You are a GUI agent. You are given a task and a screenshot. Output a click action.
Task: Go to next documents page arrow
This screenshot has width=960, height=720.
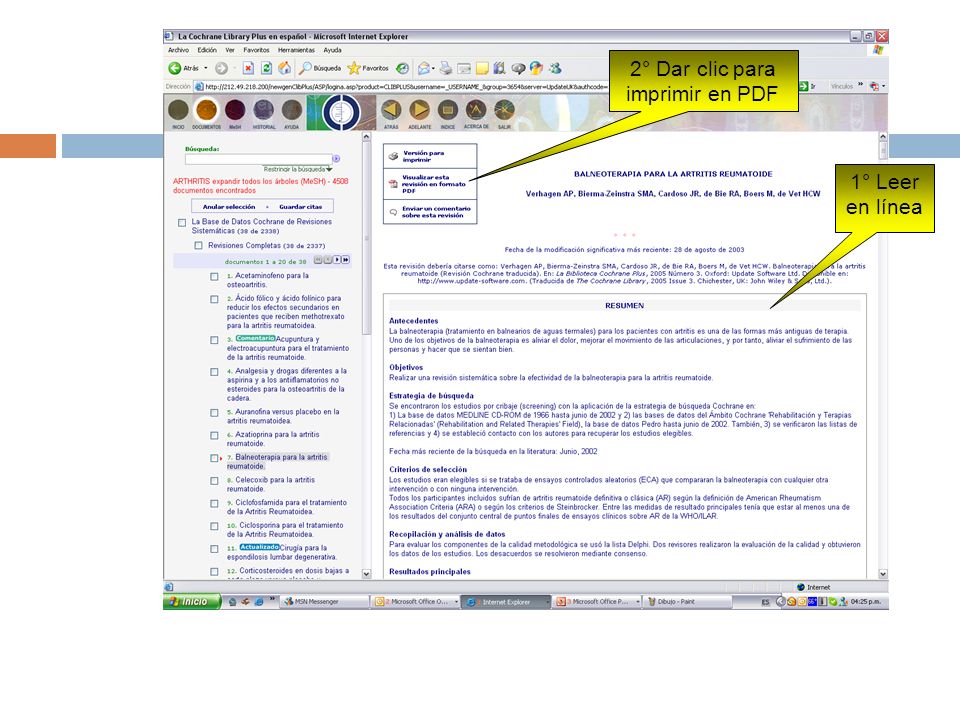(337, 260)
